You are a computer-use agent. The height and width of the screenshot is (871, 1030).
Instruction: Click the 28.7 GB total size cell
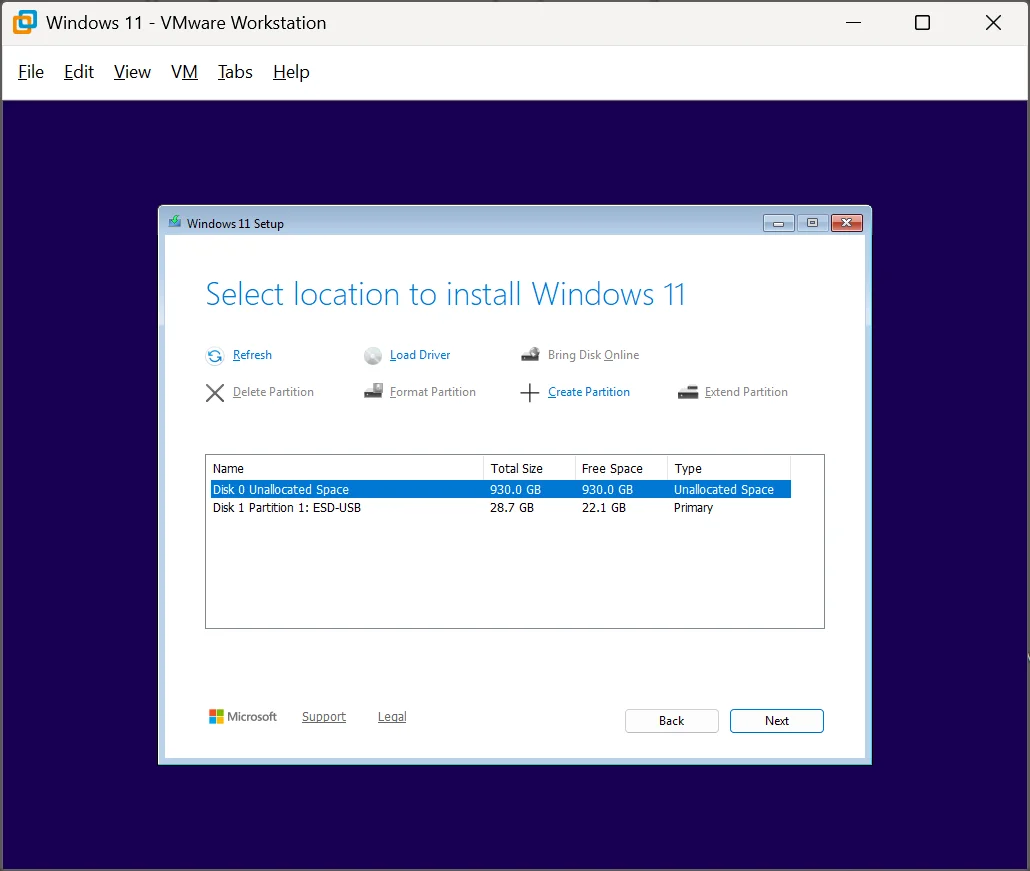point(512,508)
